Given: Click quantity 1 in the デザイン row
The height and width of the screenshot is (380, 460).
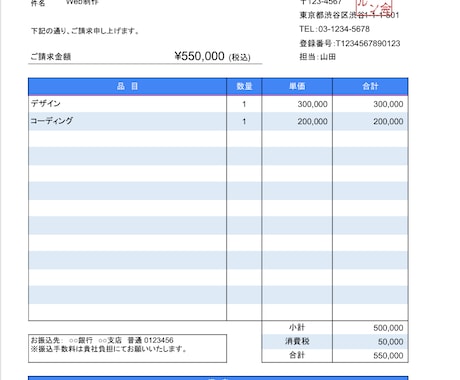Looking at the screenshot, I should (x=244, y=104).
